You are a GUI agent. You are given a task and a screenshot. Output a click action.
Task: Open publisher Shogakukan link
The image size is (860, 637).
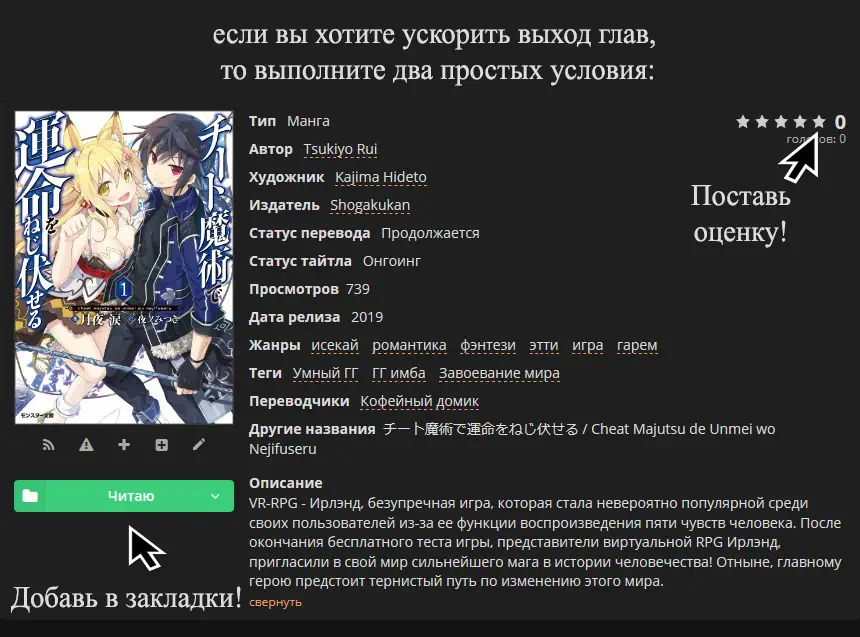[370, 205]
